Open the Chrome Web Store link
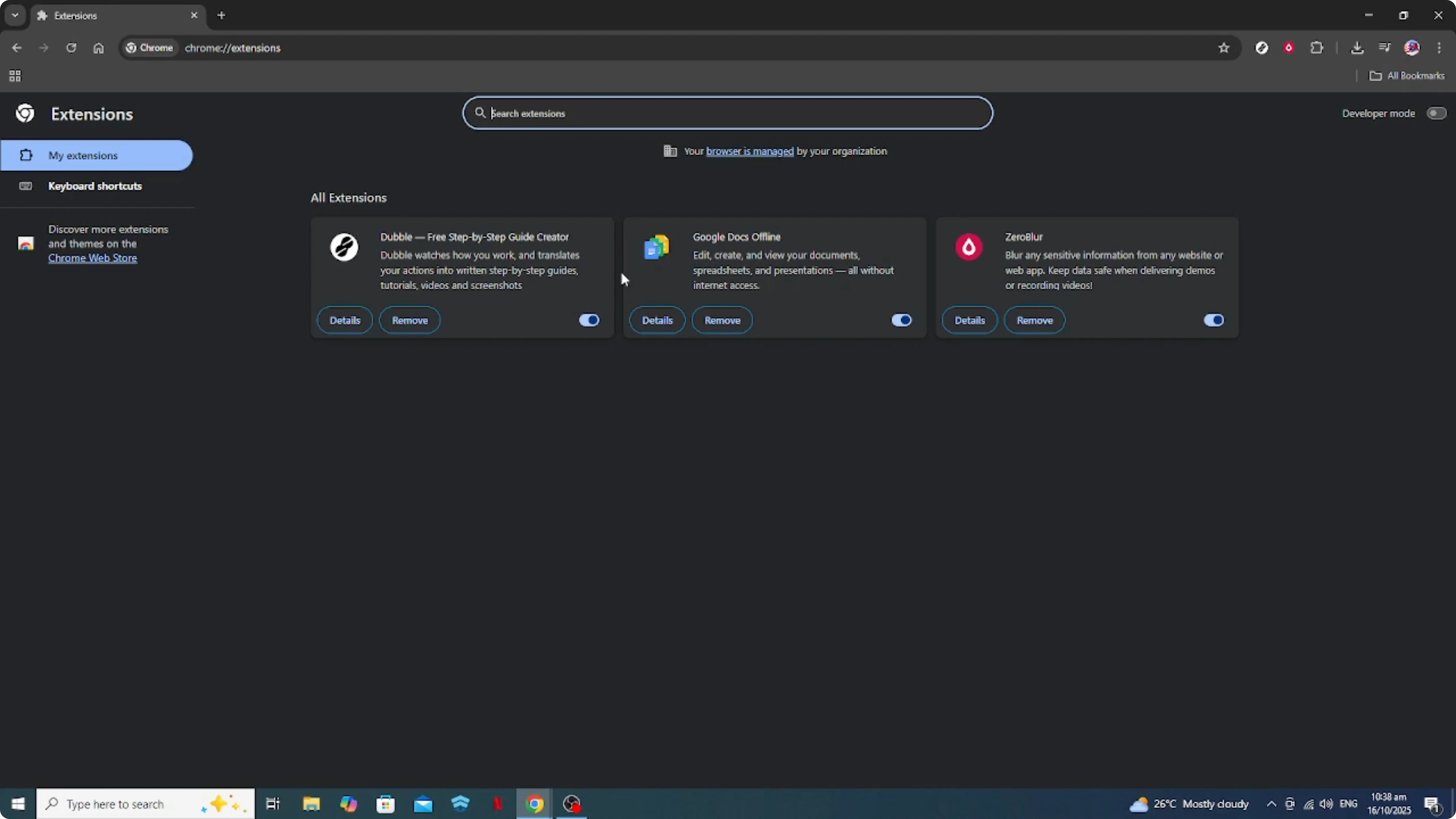 pos(92,258)
